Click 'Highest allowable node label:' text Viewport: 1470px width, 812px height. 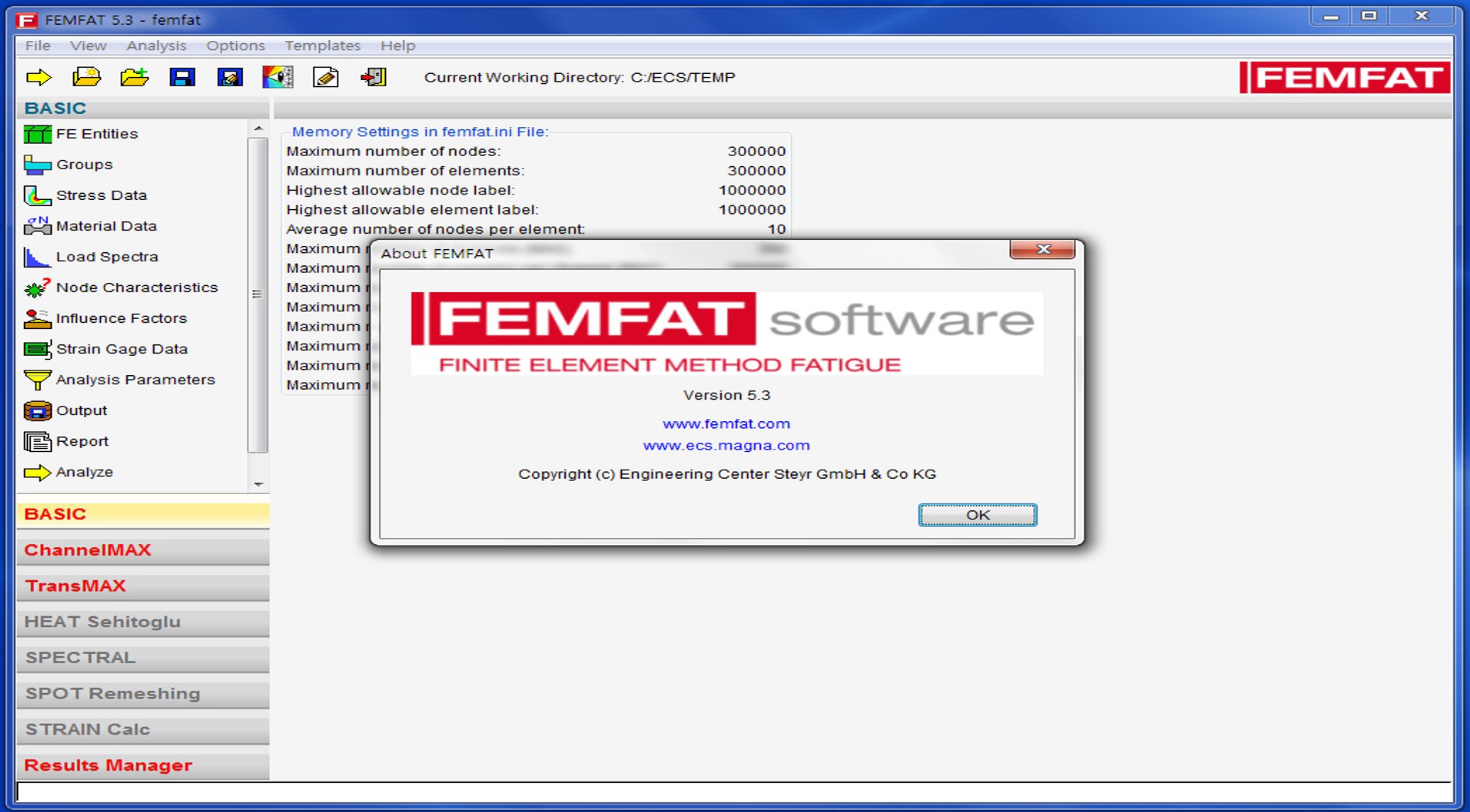click(401, 191)
